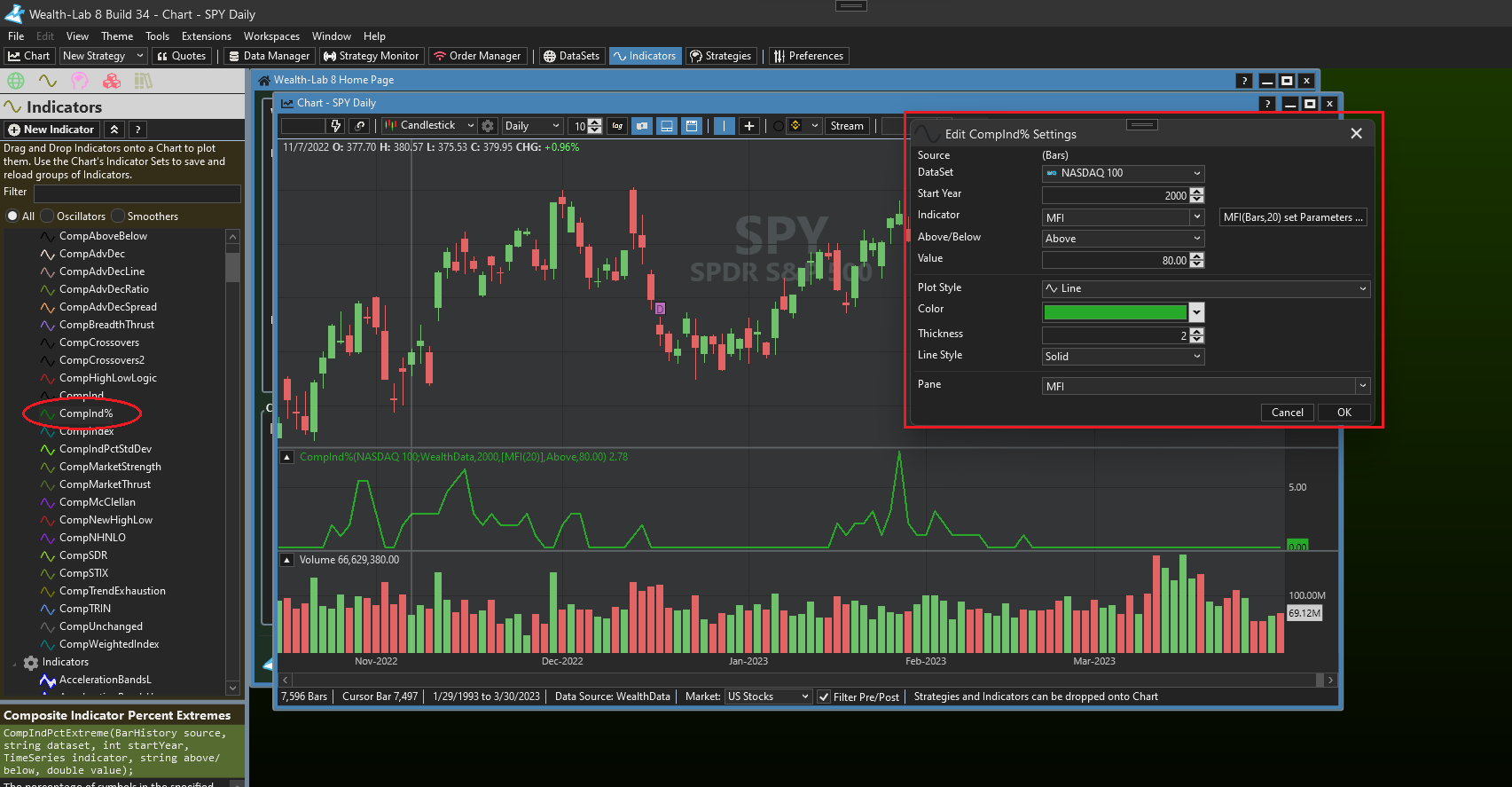Select CompTRIN indicator in list
Image resolution: width=1512 pixels, height=787 pixels.
(85, 609)
